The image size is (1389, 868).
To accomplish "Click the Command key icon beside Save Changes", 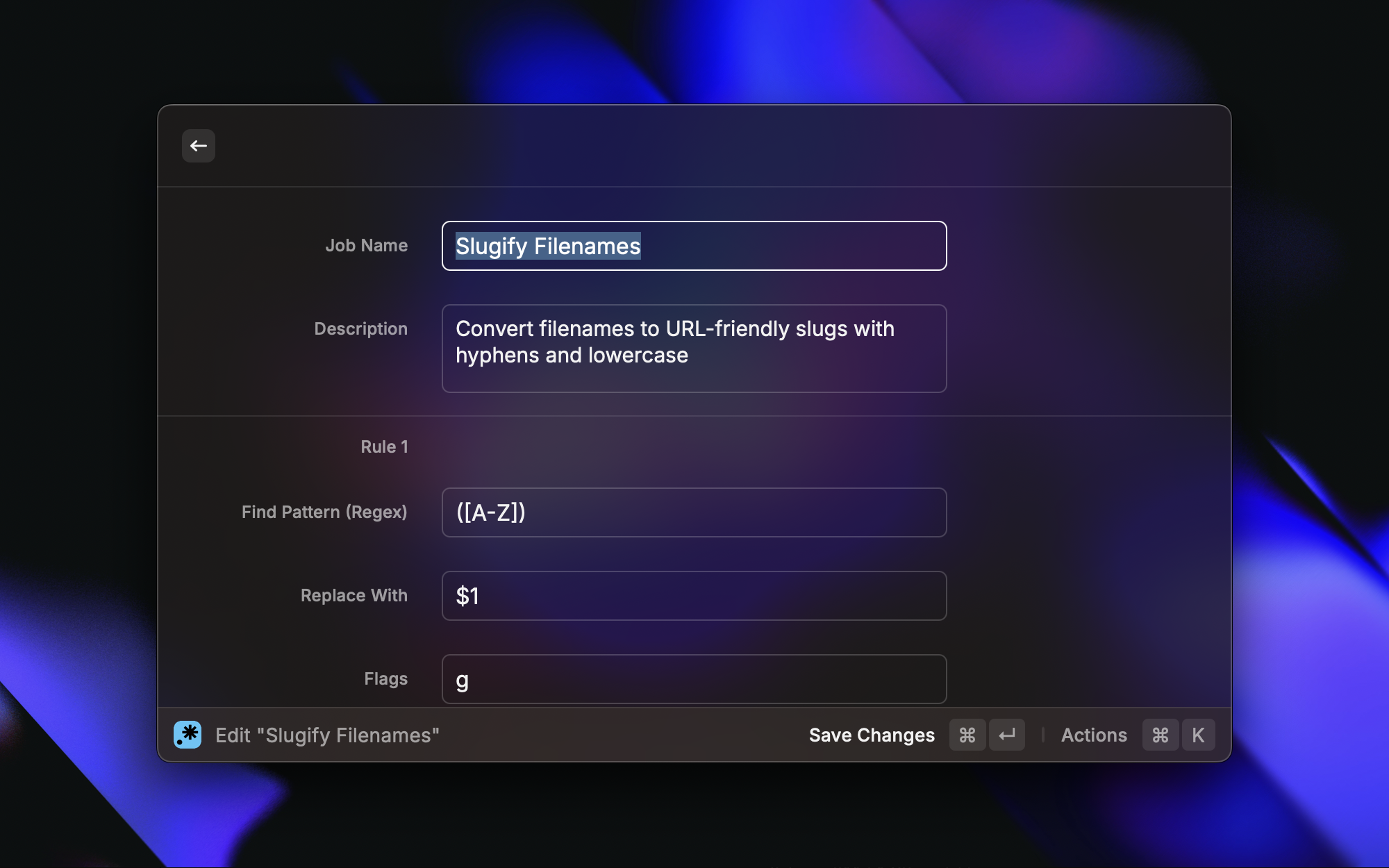I will pyautogui.click(x=967, y=735).
